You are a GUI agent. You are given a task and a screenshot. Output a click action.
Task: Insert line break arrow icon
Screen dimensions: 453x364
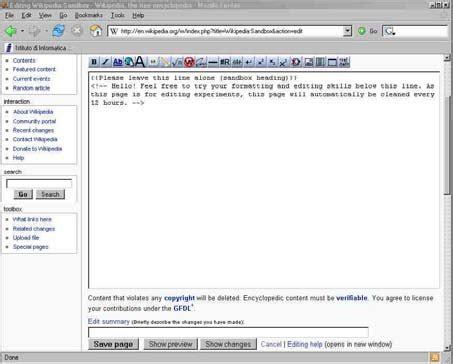[249, 62]
